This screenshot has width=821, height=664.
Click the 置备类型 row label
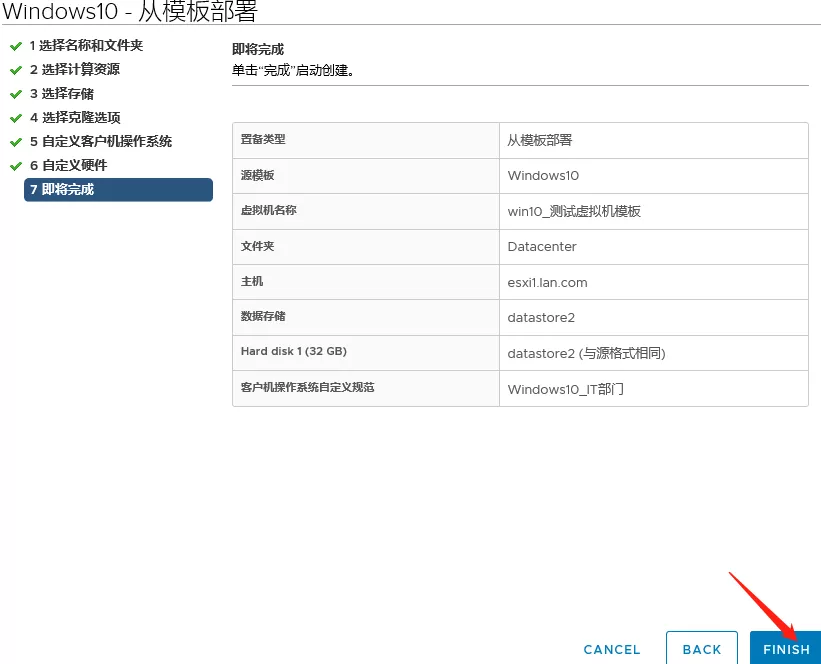(x=263, y=140)
